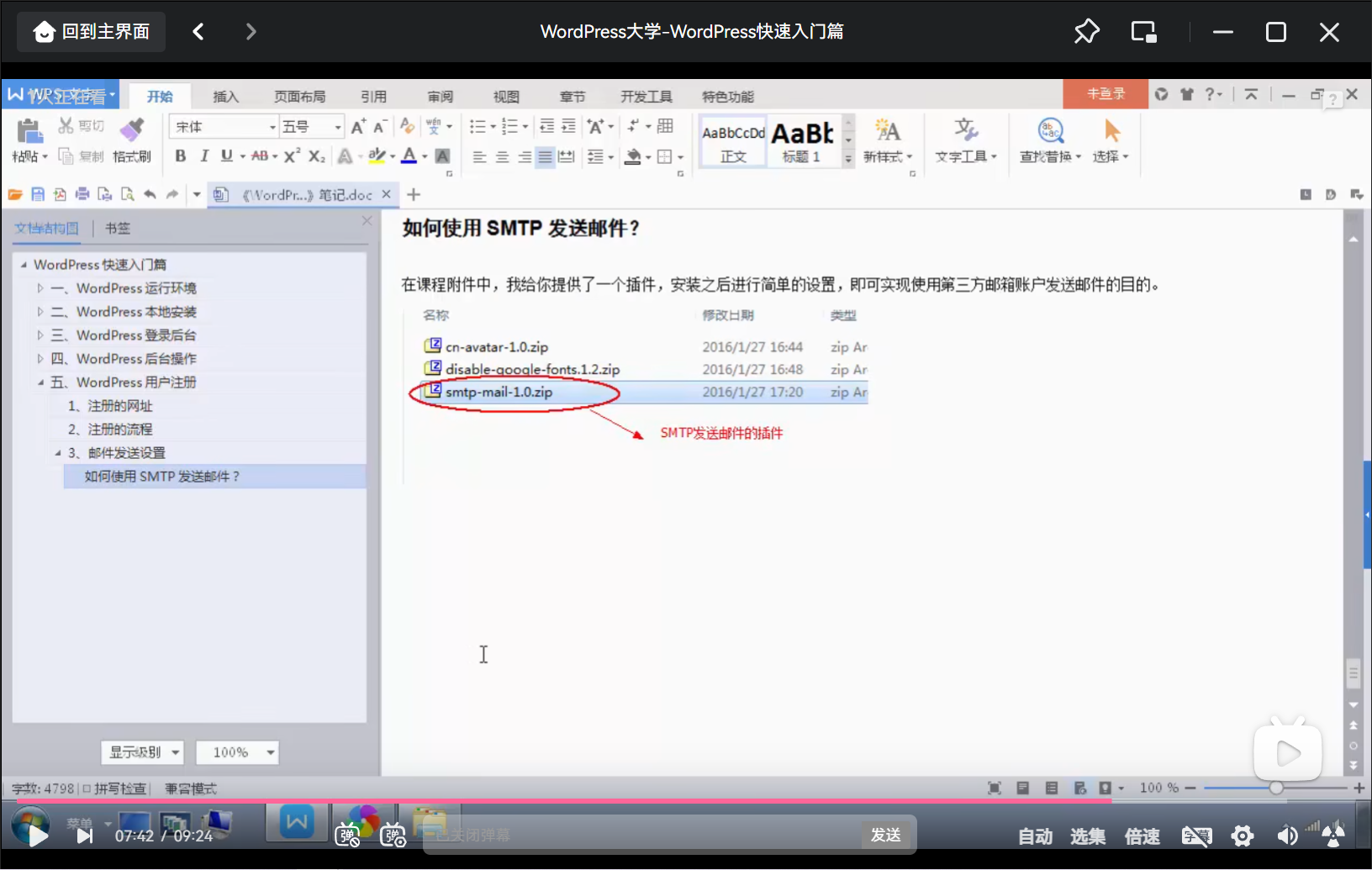Click the Format Painter brush icon
This screenshot has width=1372, height=870.
(131, 129)
